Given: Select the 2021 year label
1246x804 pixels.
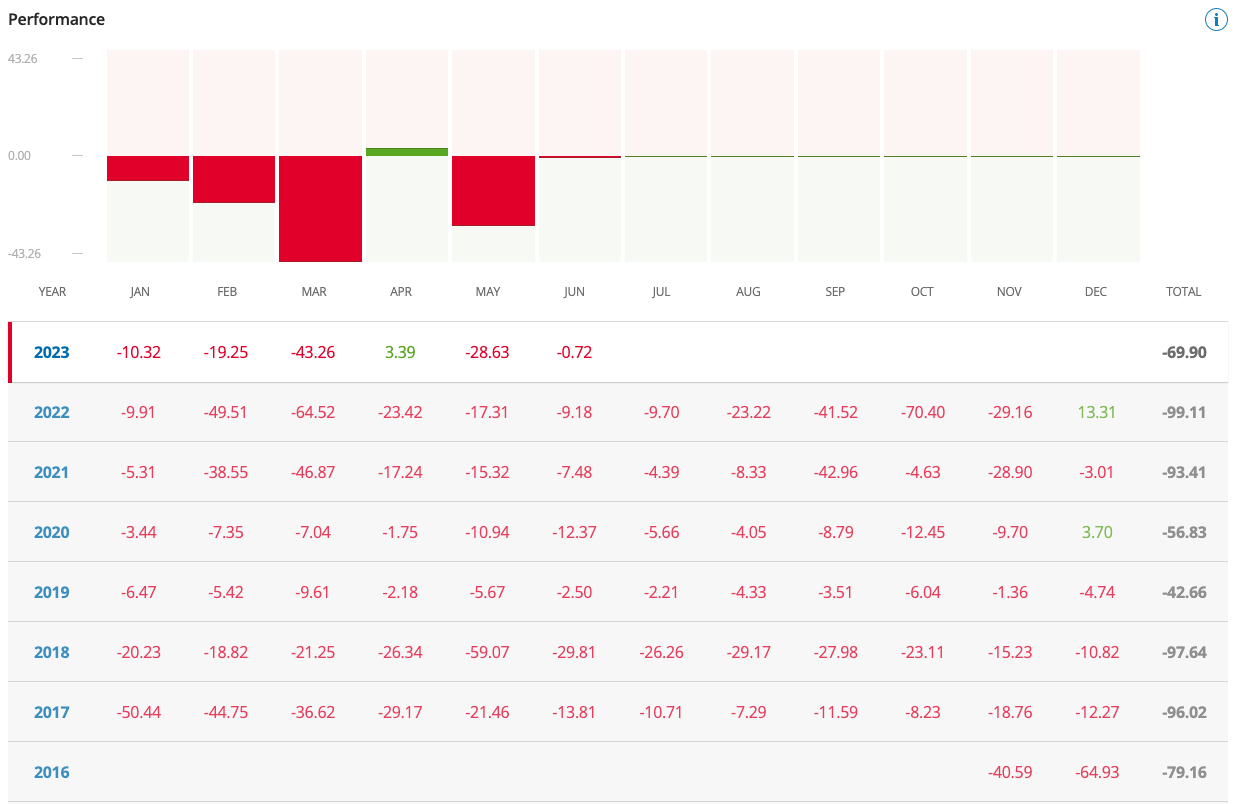Looking at the screenshot, I should [52, 472].
